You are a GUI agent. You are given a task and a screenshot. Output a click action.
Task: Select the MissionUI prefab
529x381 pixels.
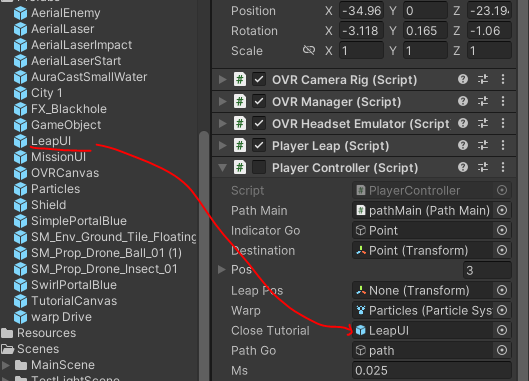[x=58, y=157]
